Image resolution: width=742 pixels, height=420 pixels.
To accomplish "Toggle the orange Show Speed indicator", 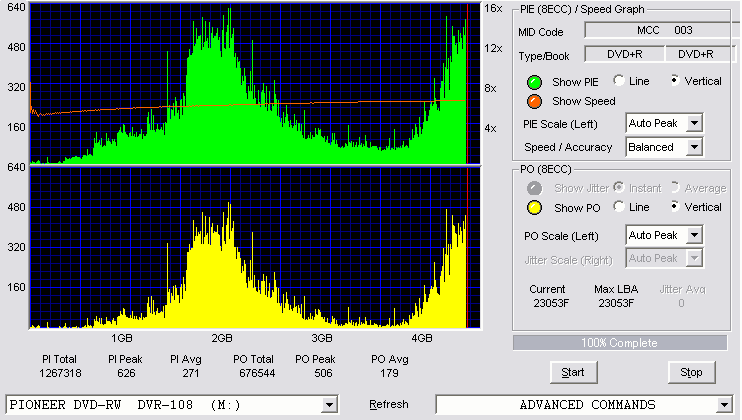I will (x=534, y=101).
